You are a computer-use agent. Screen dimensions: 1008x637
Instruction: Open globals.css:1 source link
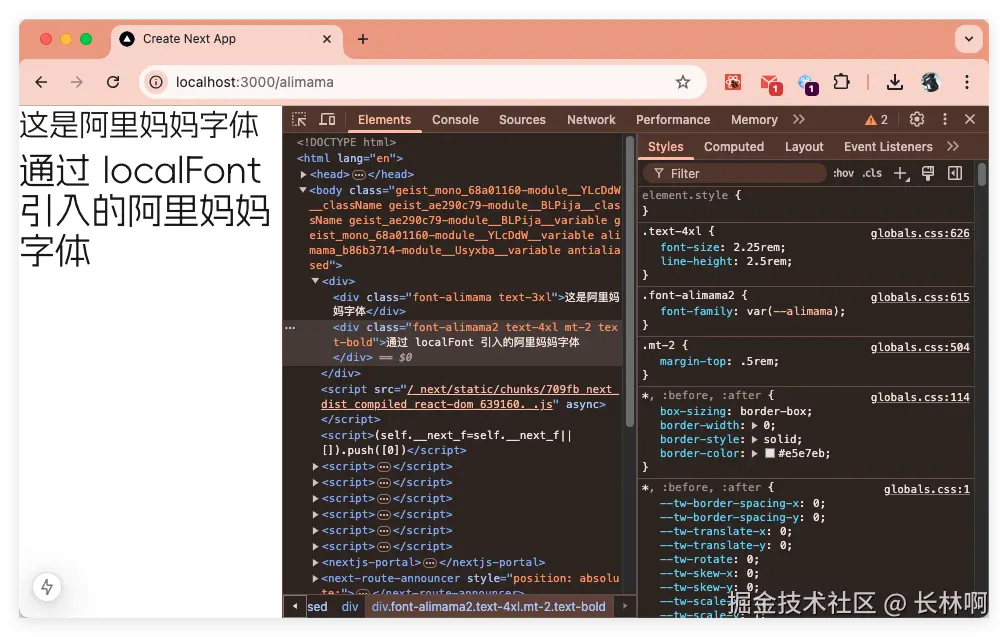point(926,490)
